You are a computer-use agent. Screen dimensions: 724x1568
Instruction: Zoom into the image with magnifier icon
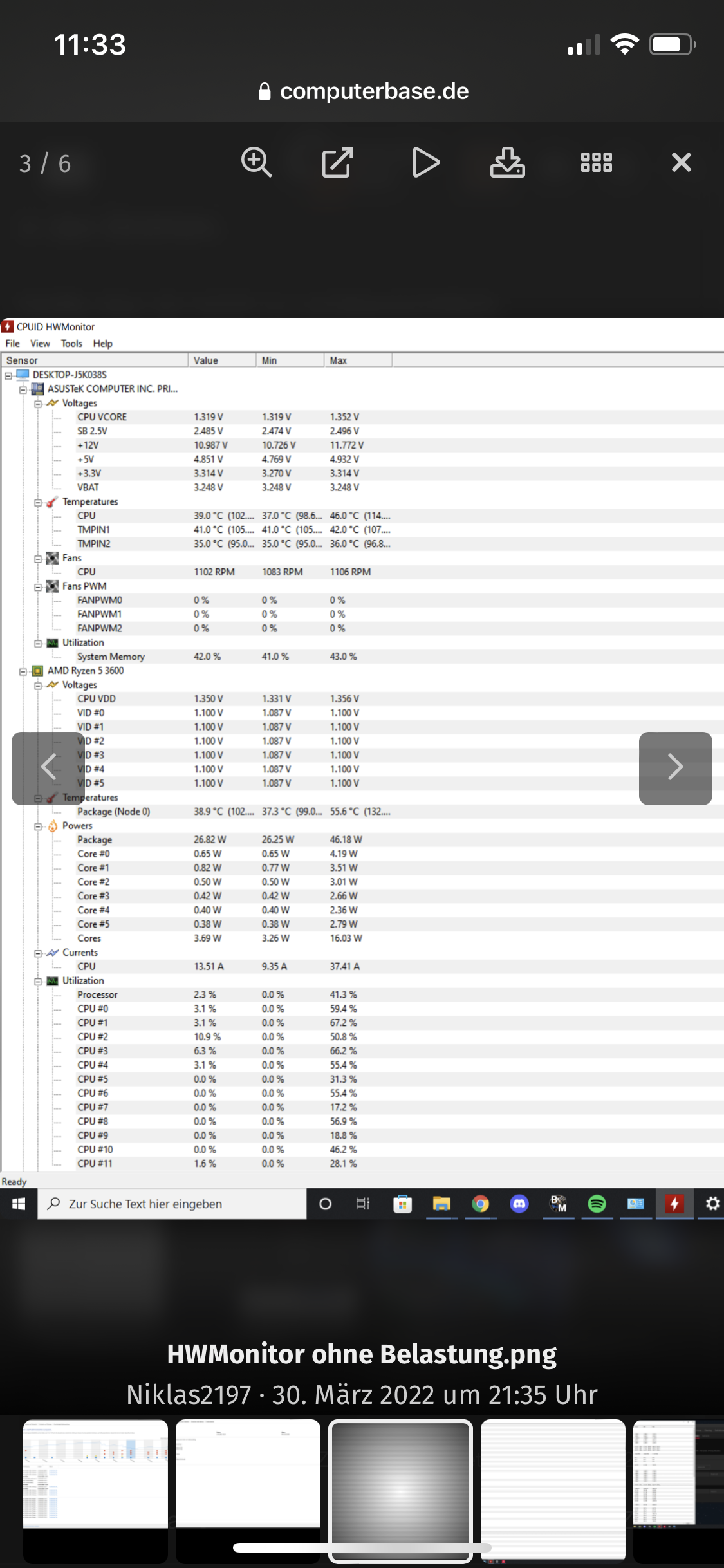click(x=256, y=162)
